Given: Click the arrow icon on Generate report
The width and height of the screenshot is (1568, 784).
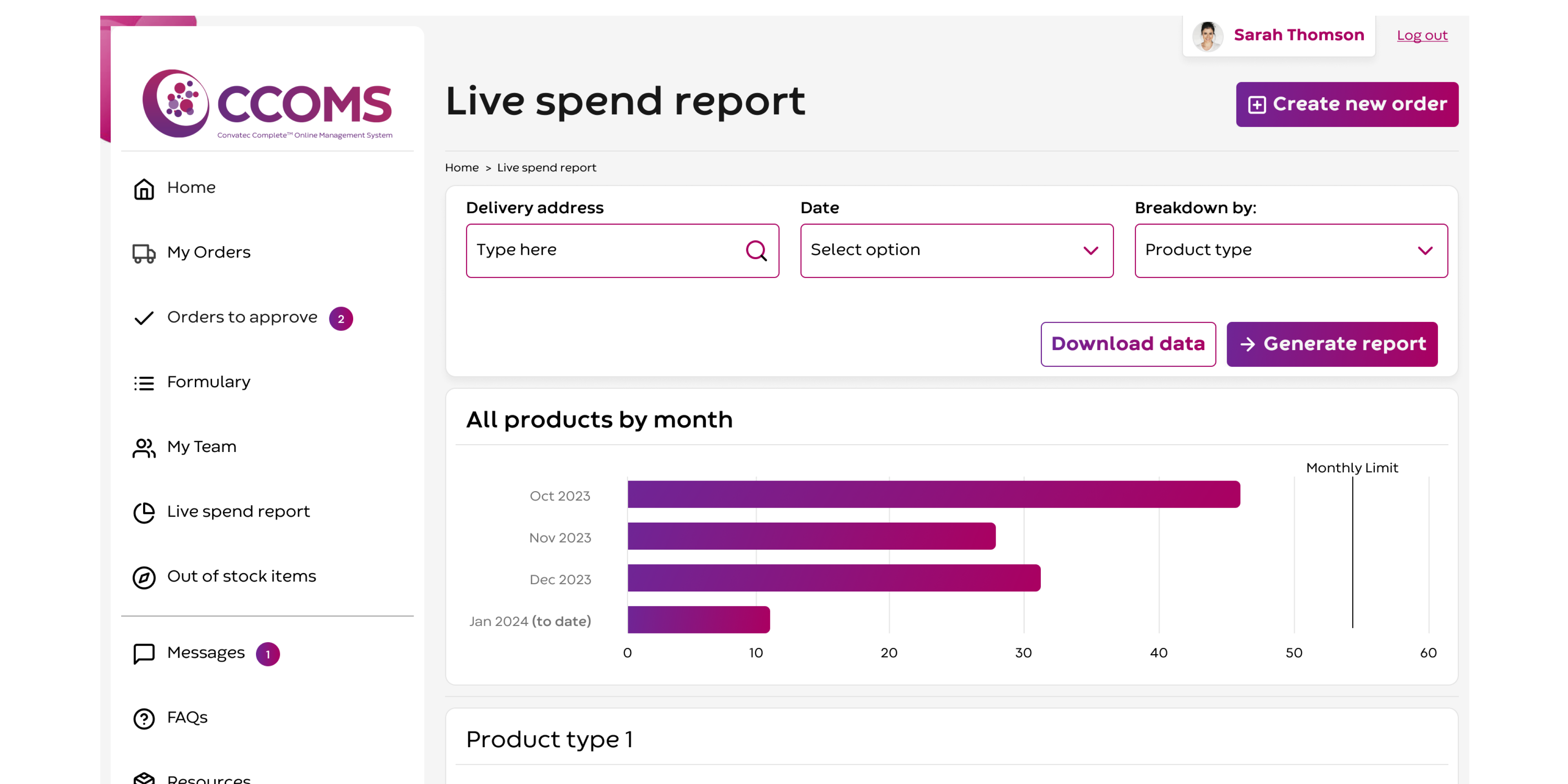Looking at the screenshot, I should (x=1247, y=345).
